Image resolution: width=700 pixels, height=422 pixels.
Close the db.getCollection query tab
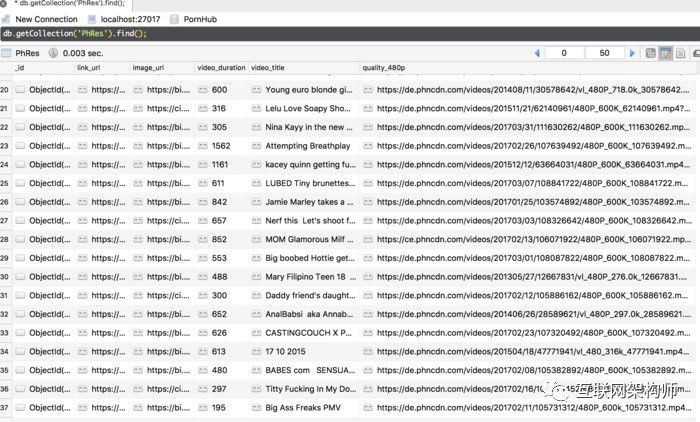(x=4, y=3)
